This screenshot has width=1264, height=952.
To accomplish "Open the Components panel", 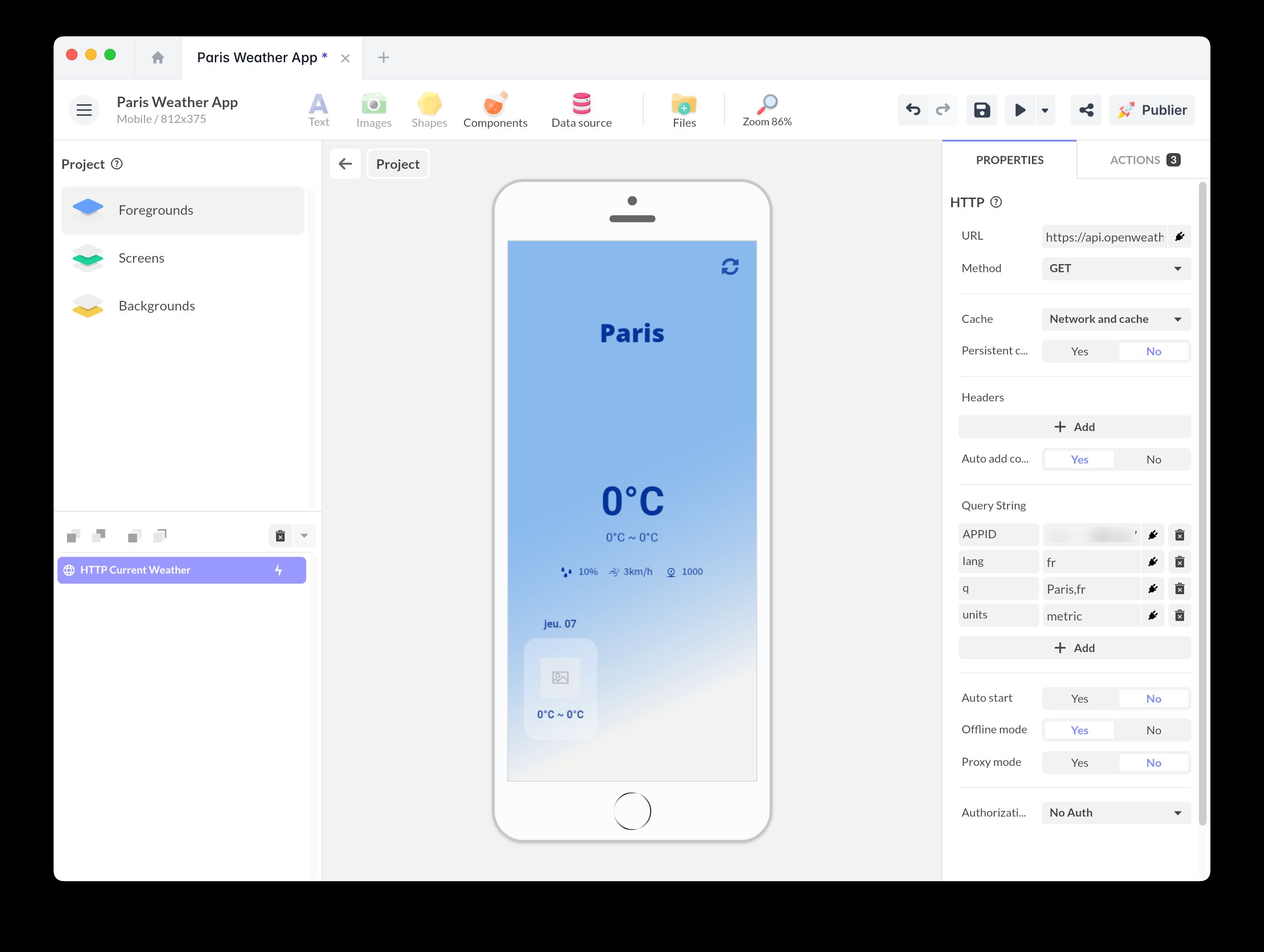I will [495, 109].
